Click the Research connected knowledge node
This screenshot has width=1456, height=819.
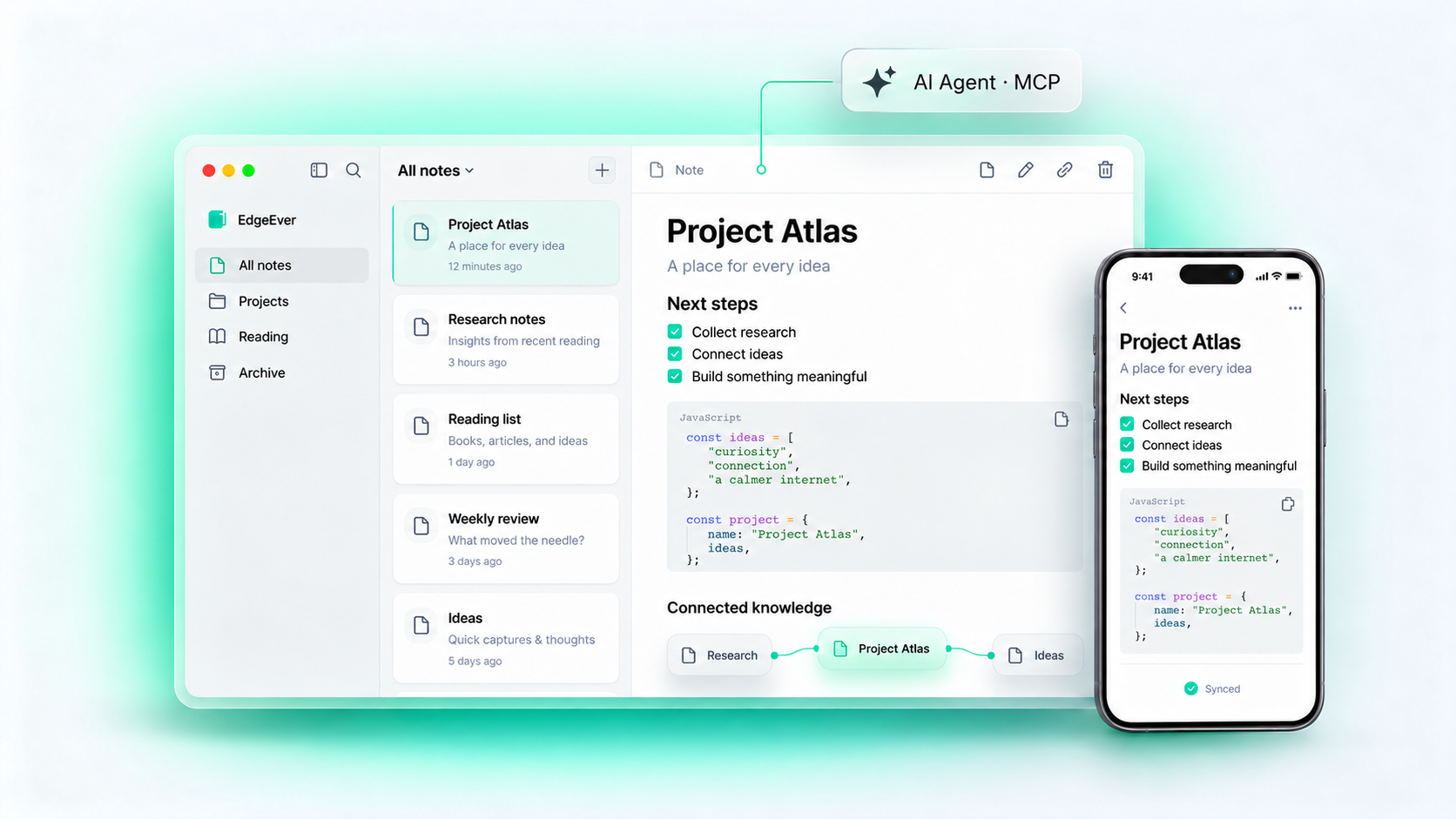719,655
